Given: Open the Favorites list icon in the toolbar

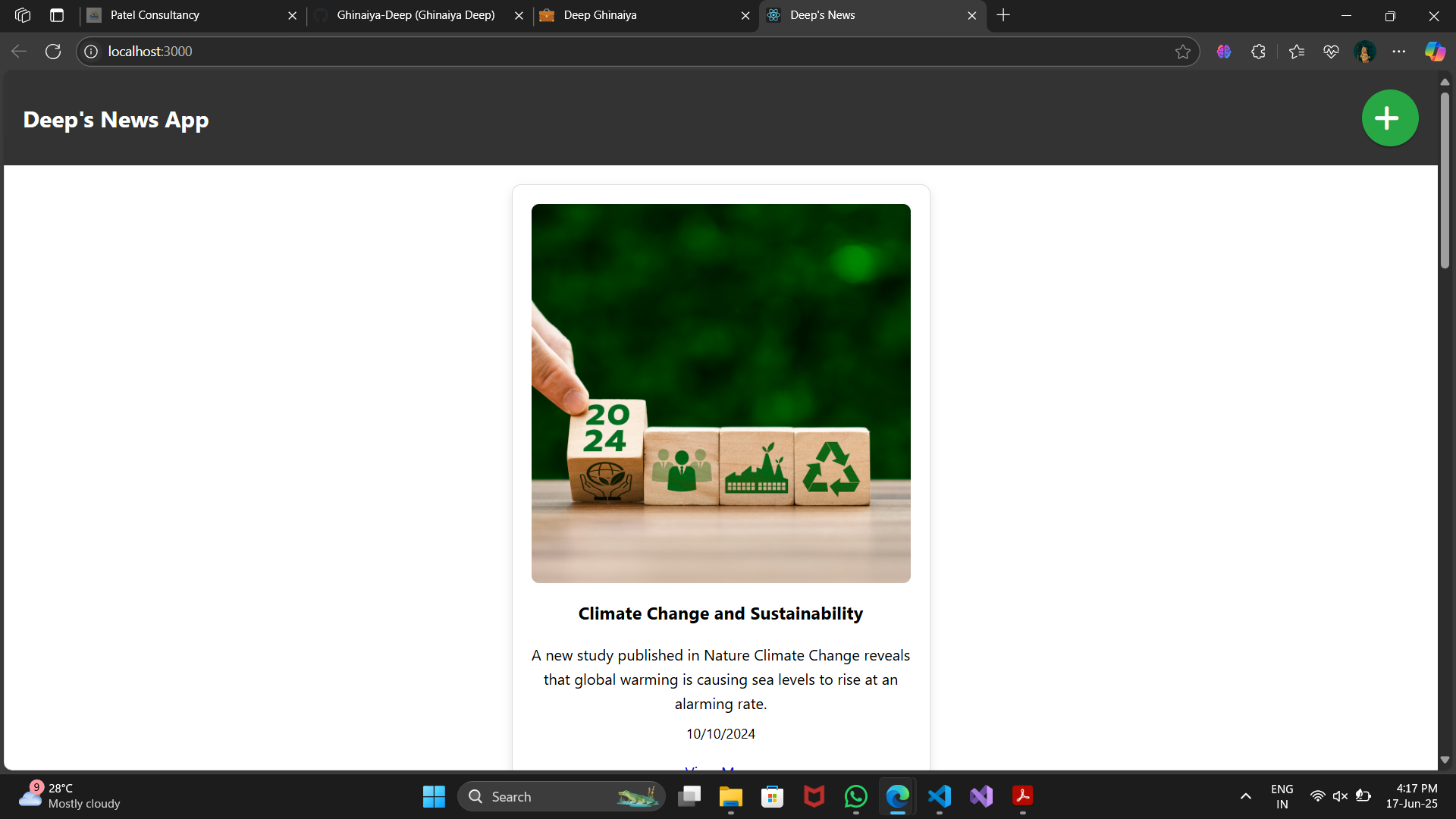Looking at the screenshot, I should (x=1296, y=52).
